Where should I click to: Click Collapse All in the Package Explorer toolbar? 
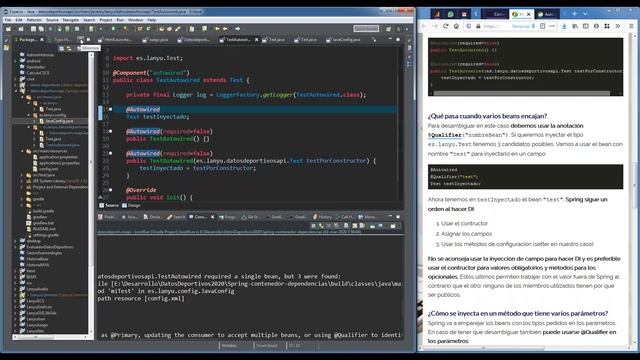click(x=61, y=49)
